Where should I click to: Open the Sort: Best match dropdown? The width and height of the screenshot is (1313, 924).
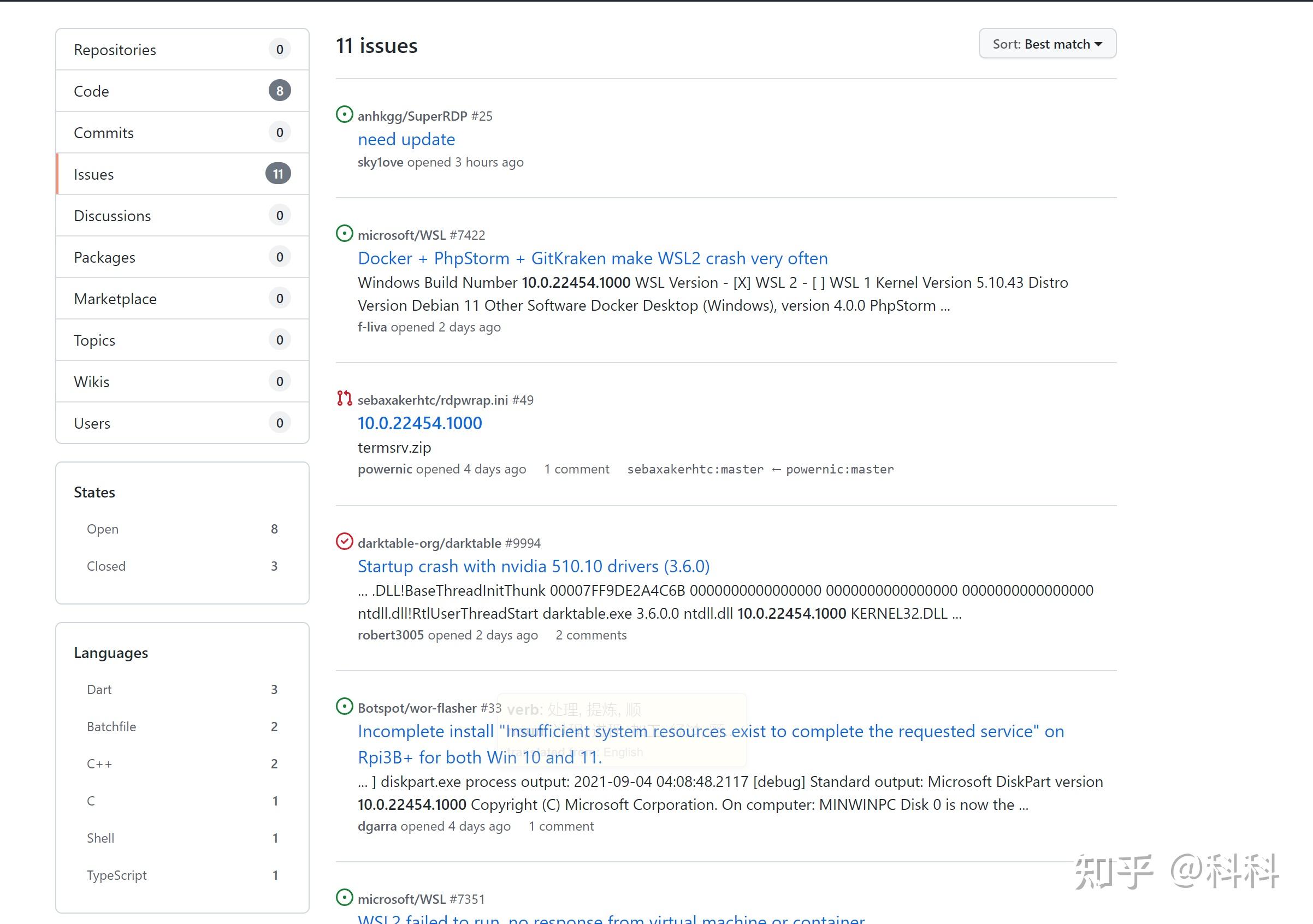1047,44
